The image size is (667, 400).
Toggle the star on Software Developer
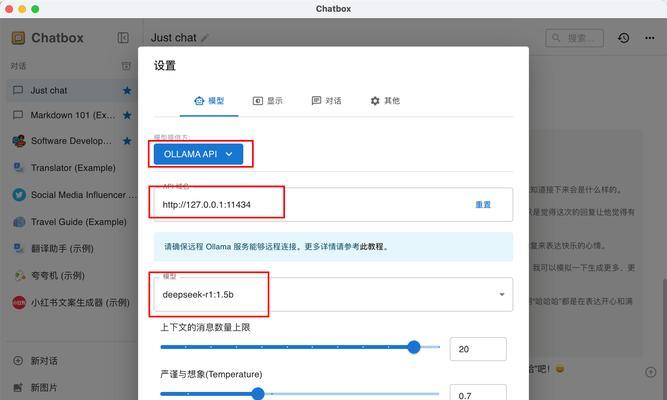coord(127,141)
